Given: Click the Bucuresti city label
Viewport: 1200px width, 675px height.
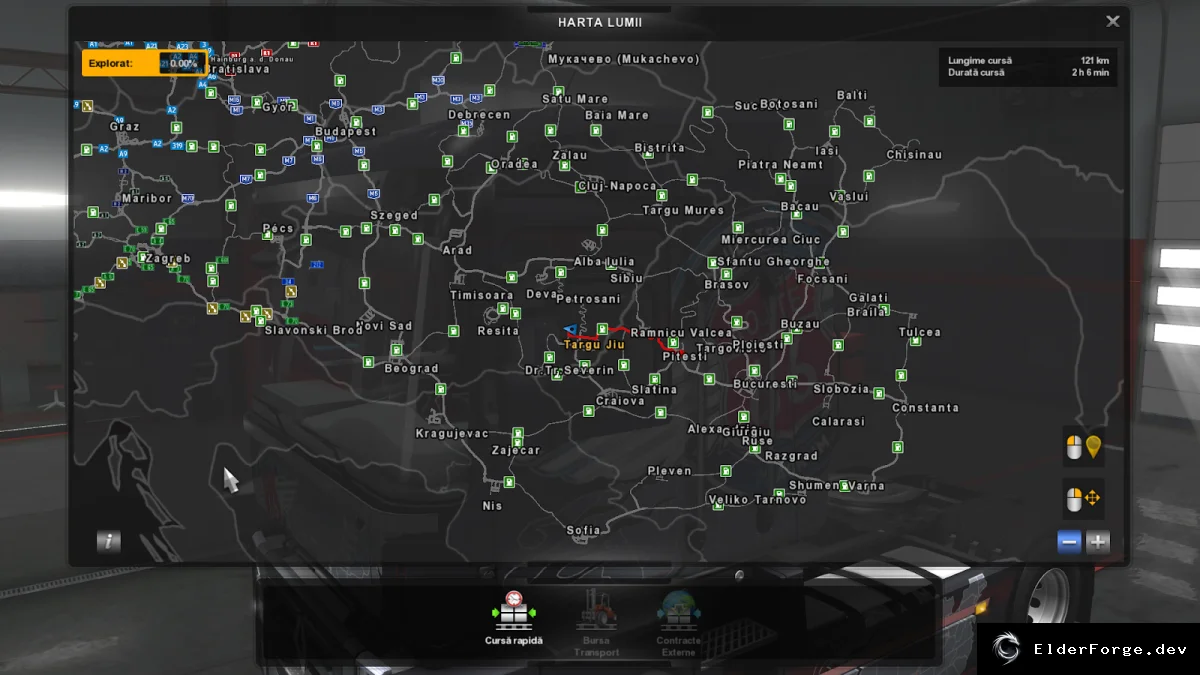Looking at the screenshot, I should coord(764,384).
